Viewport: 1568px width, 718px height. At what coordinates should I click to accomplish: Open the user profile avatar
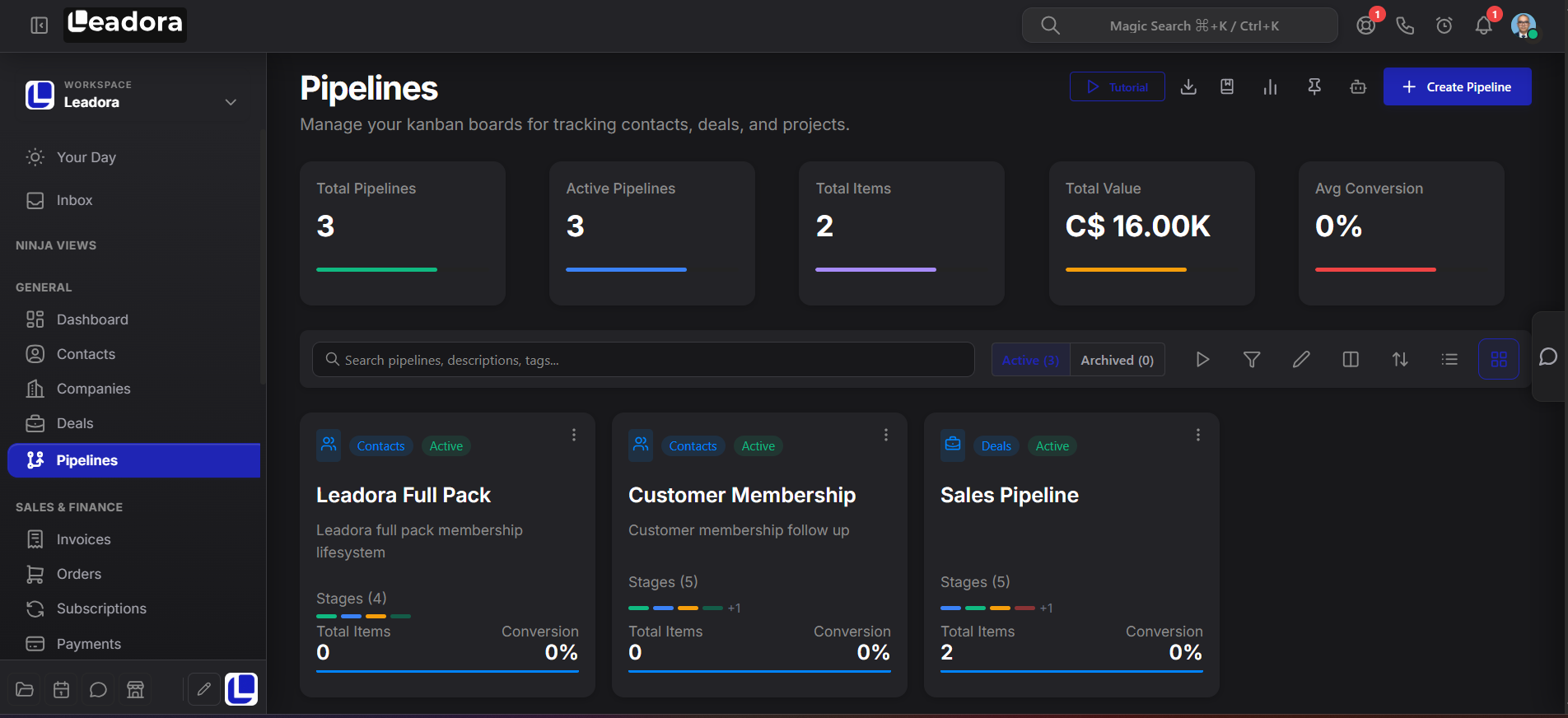tap(1524, 26)
